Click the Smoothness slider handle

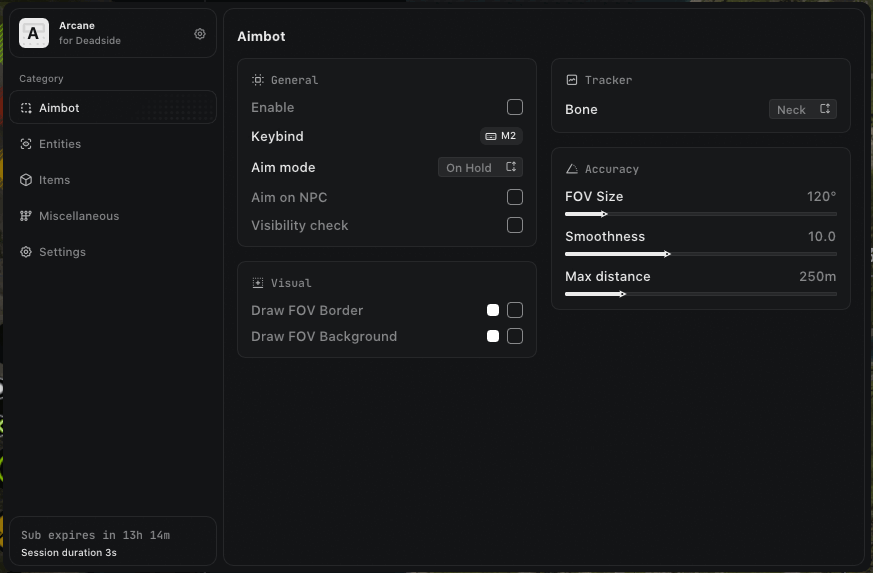click(668, 254)
